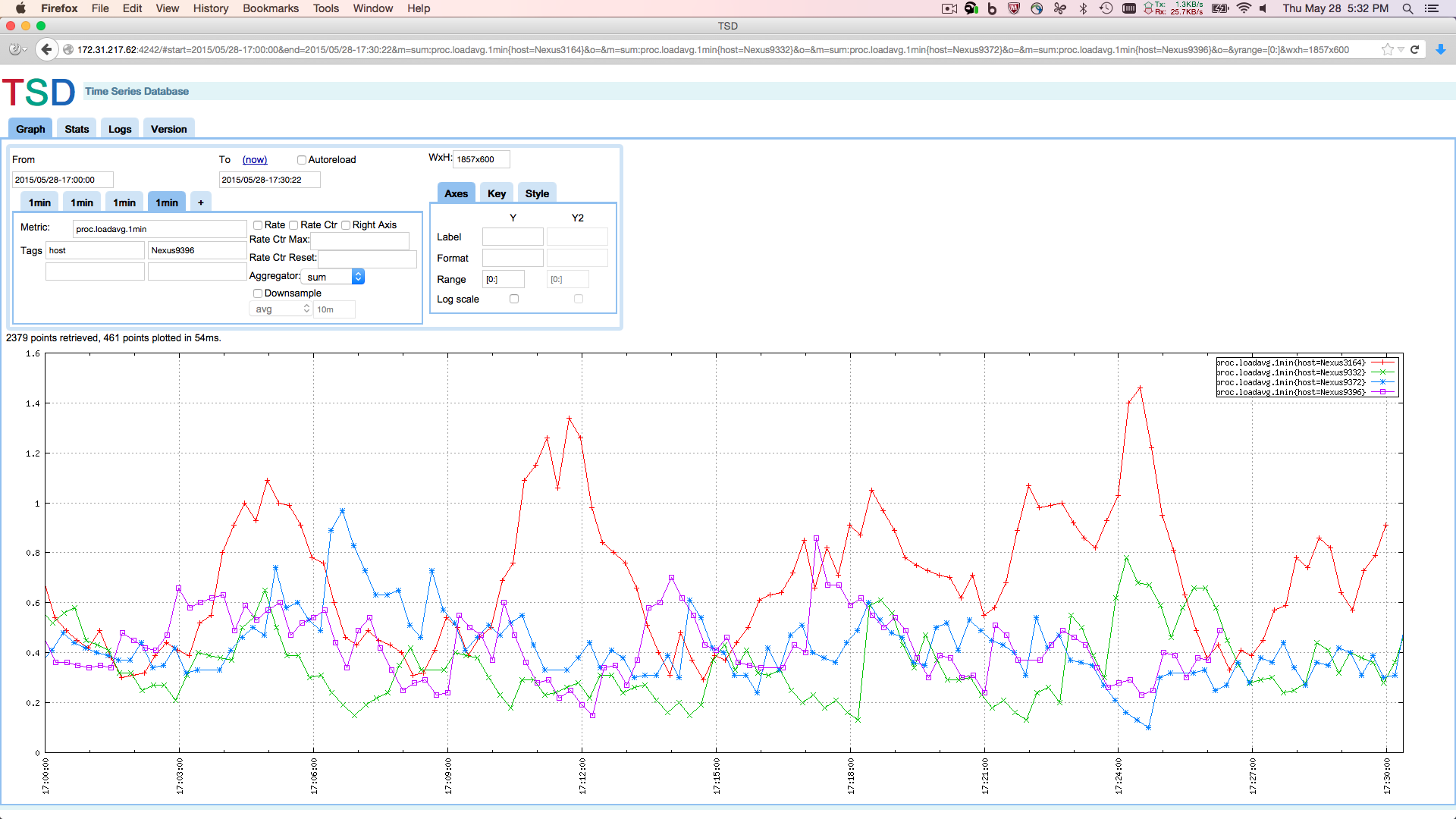This screenshot has height=819, width=1456.
Task: Open the downsample function avg selector
Action: pos(280,309)
